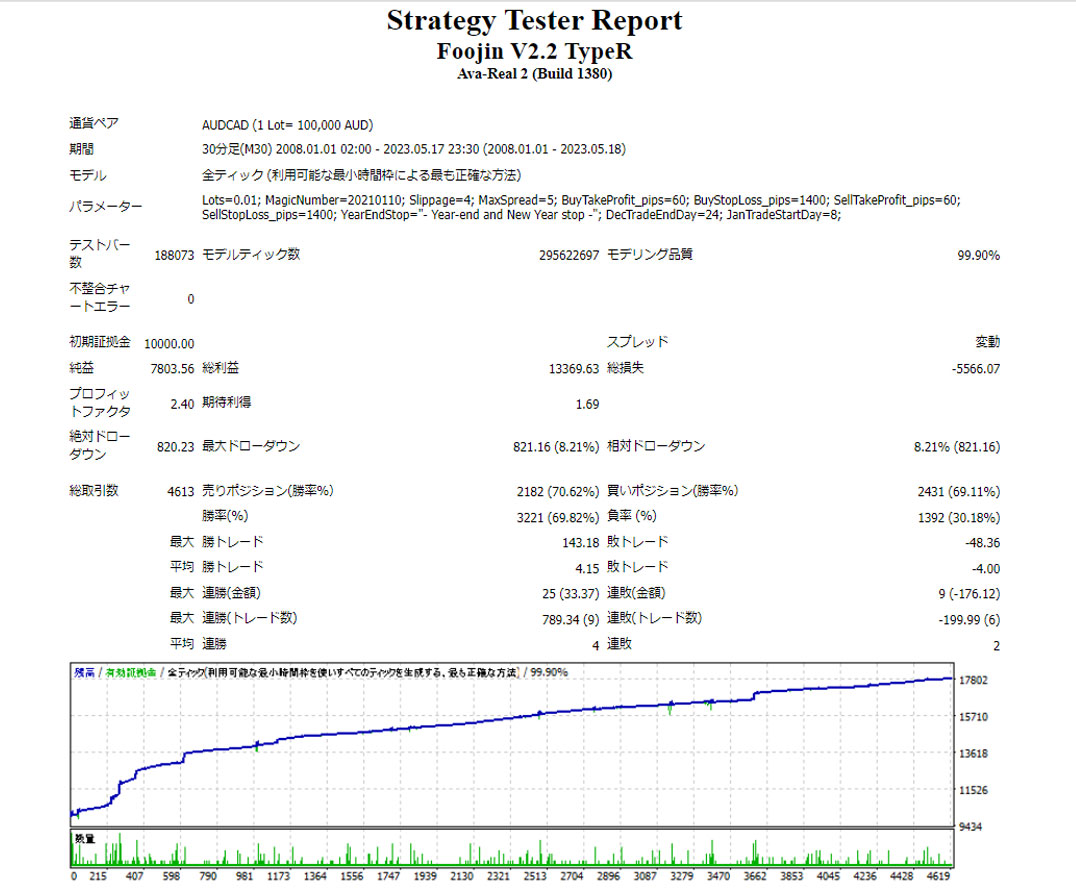Screen dimensions: 1076x888
Task: Click the モデリング品質 label
Action: tap(650, 255)
